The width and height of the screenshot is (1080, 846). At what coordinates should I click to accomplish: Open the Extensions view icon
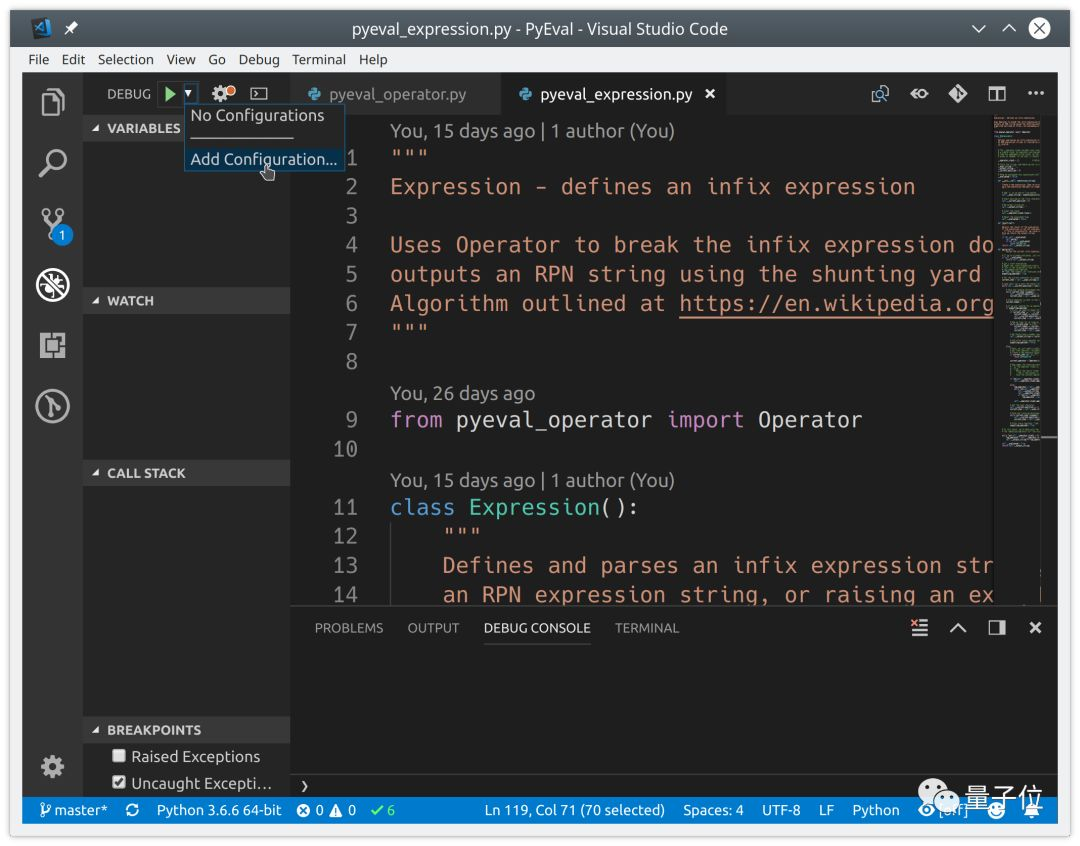tap(52, 345)
